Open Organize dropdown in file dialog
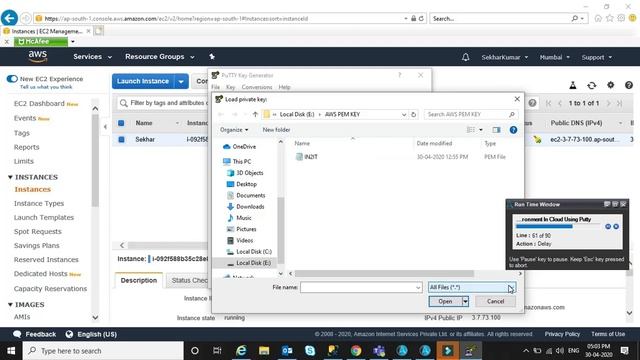The height and width of the screenshot is (360, 640). point(234,130)
